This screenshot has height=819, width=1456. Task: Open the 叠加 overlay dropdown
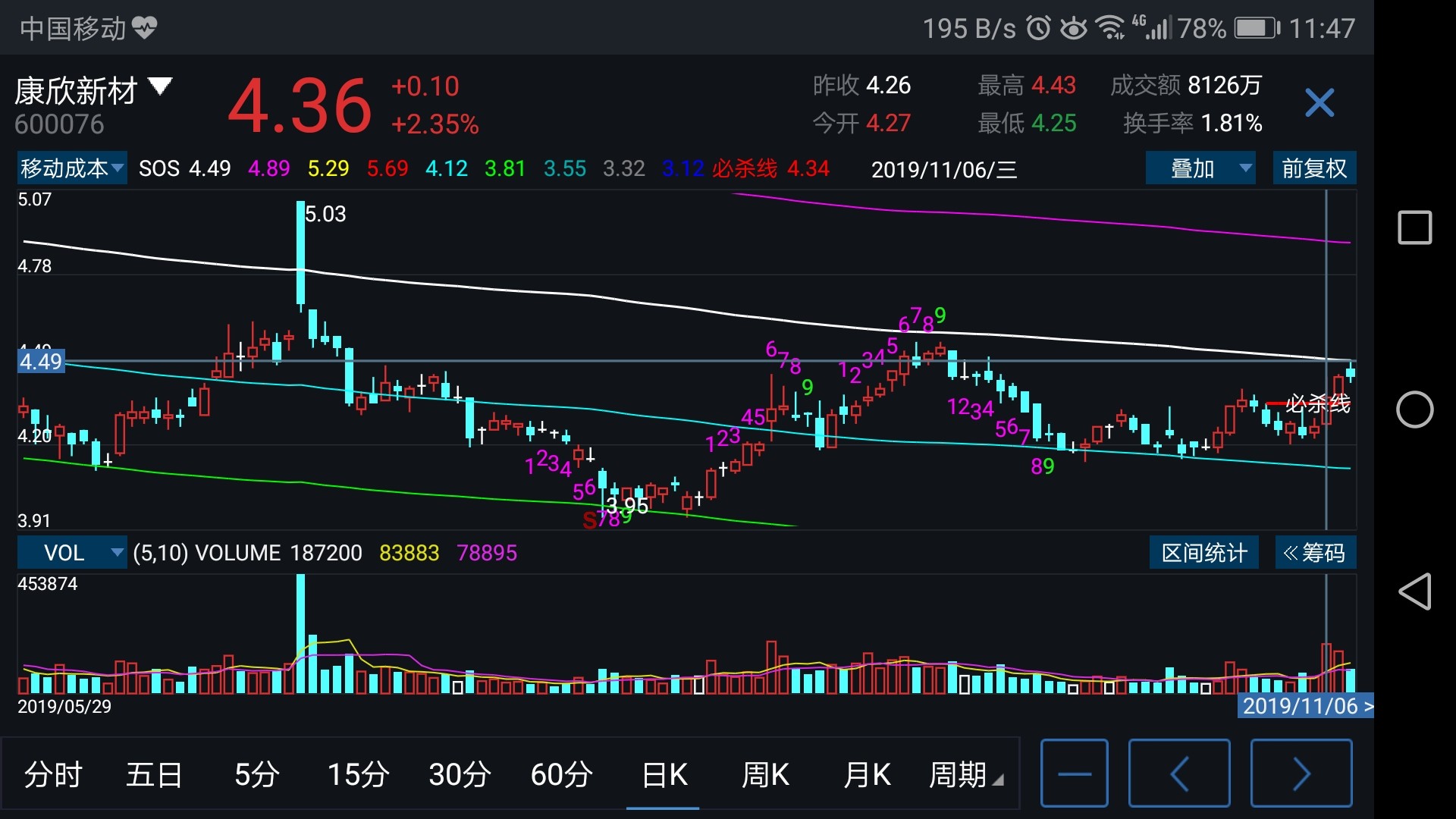coord(1200,168)
